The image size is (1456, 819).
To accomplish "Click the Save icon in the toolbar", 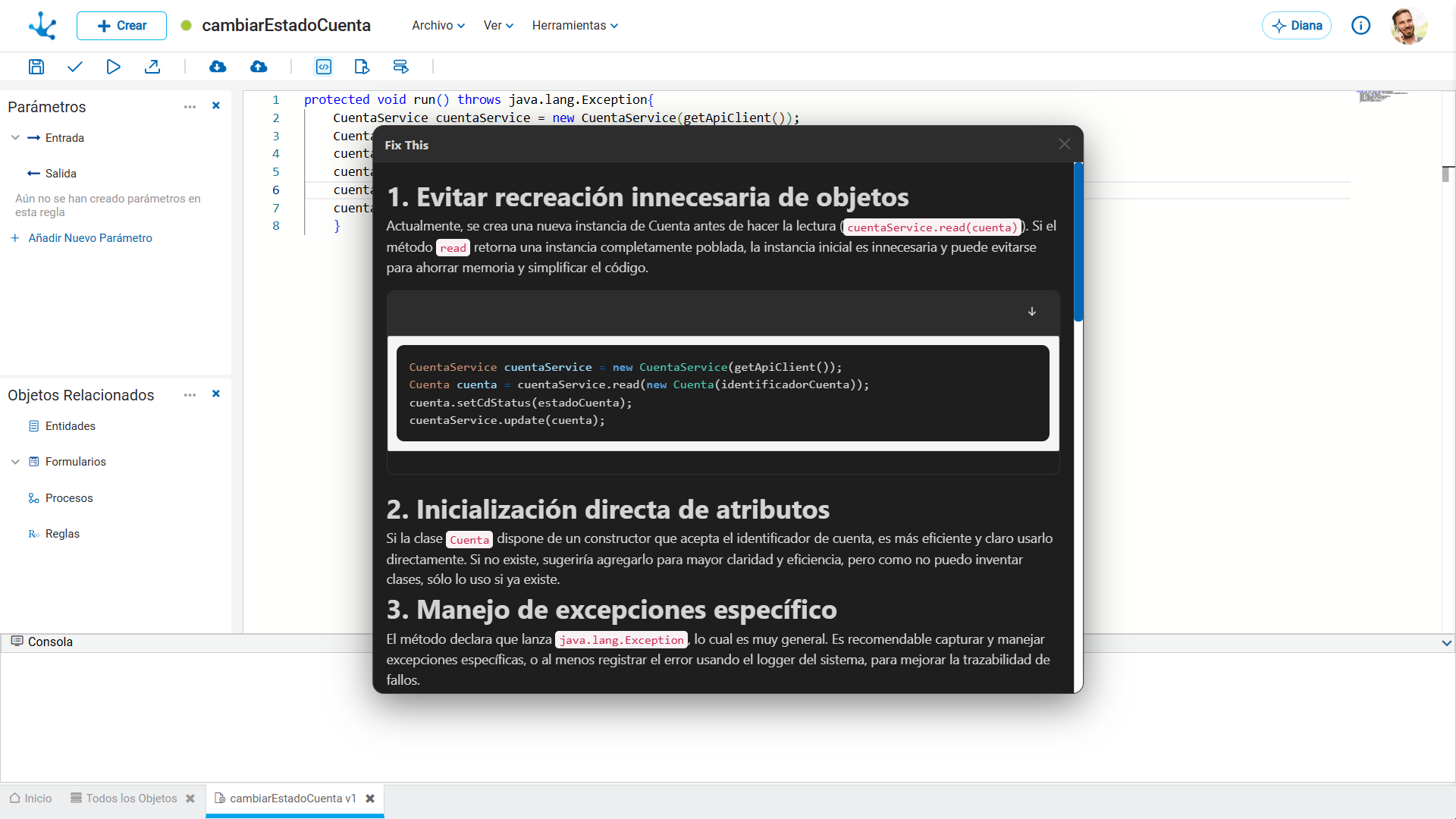I will click(x=36, y=67).
